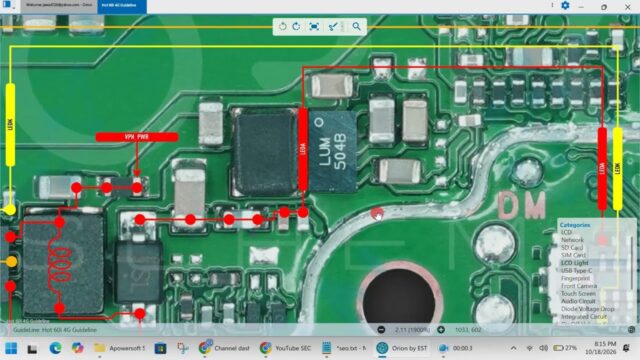
Task: Zoom in with the plus button
Action: pos(441,329)
